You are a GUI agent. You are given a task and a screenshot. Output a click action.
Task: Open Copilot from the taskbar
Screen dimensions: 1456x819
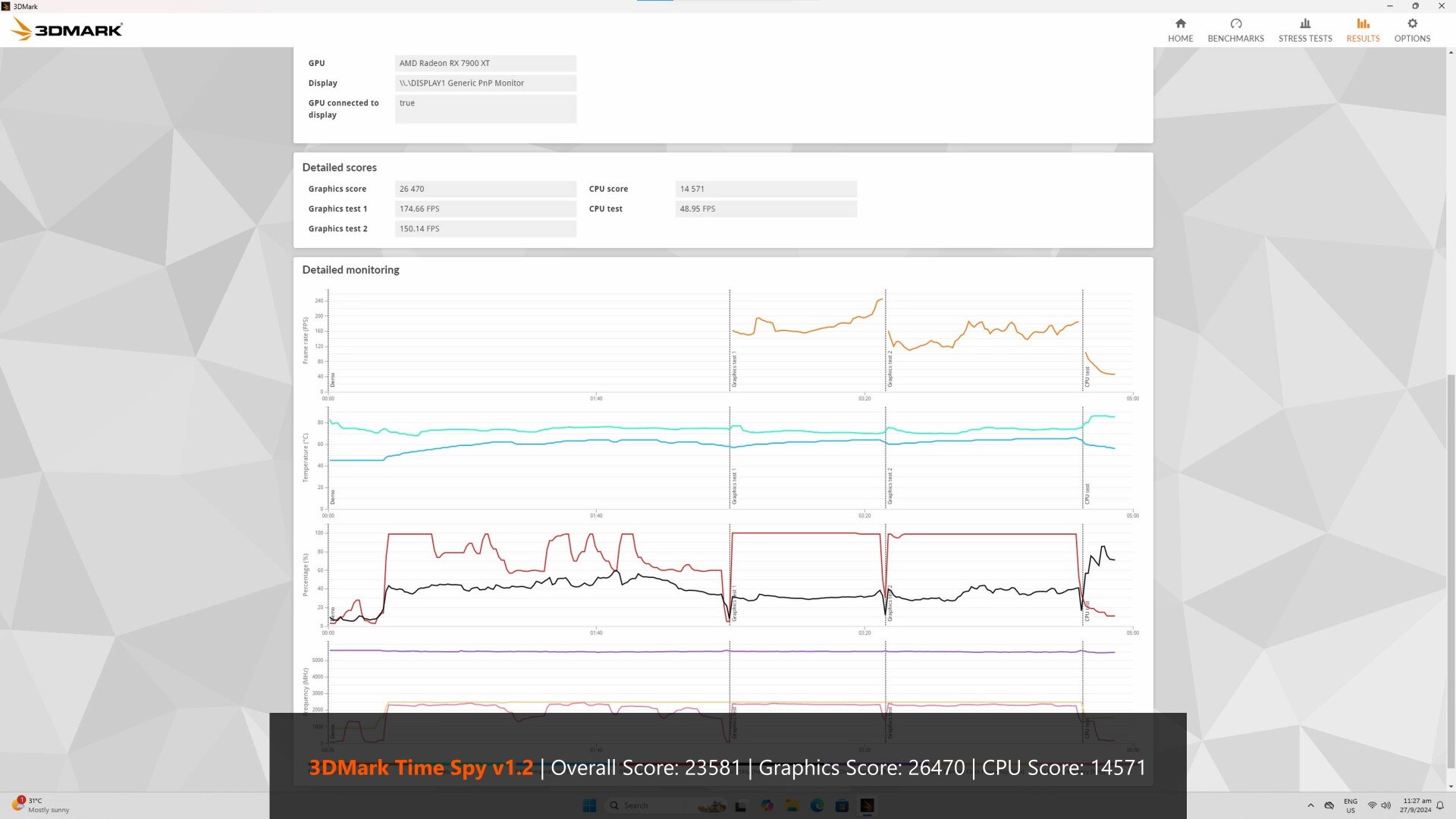click(767, 805)
